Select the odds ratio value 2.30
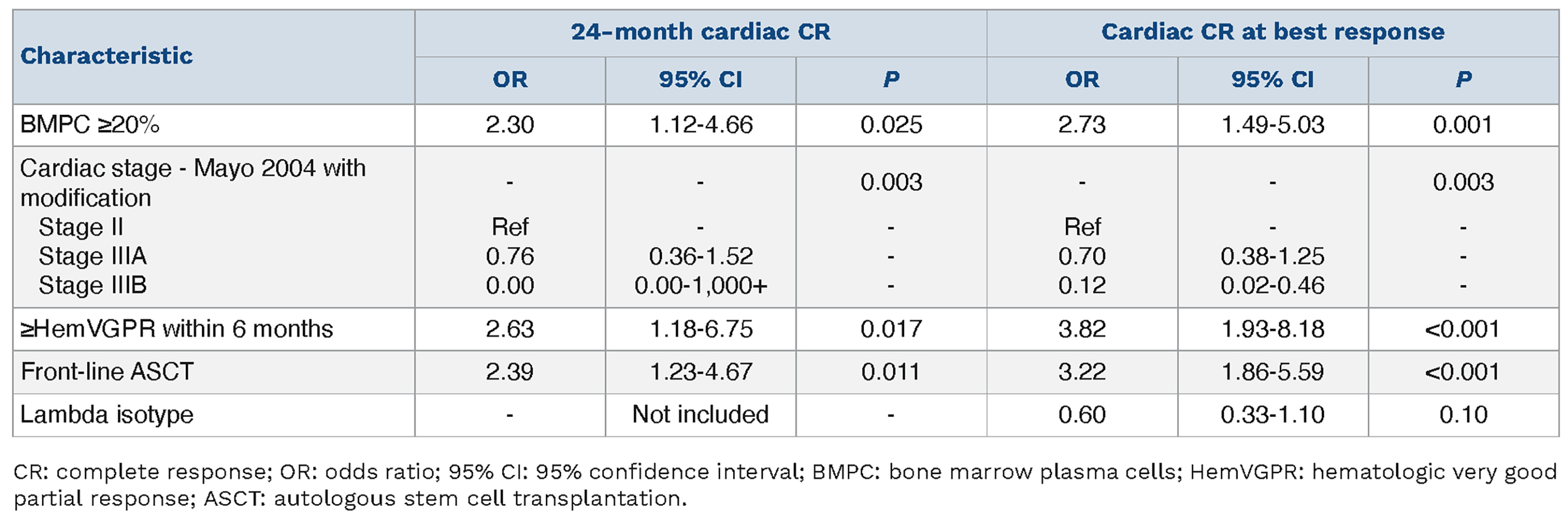This screenshot has height=517, width=1568. coord(509,125)
